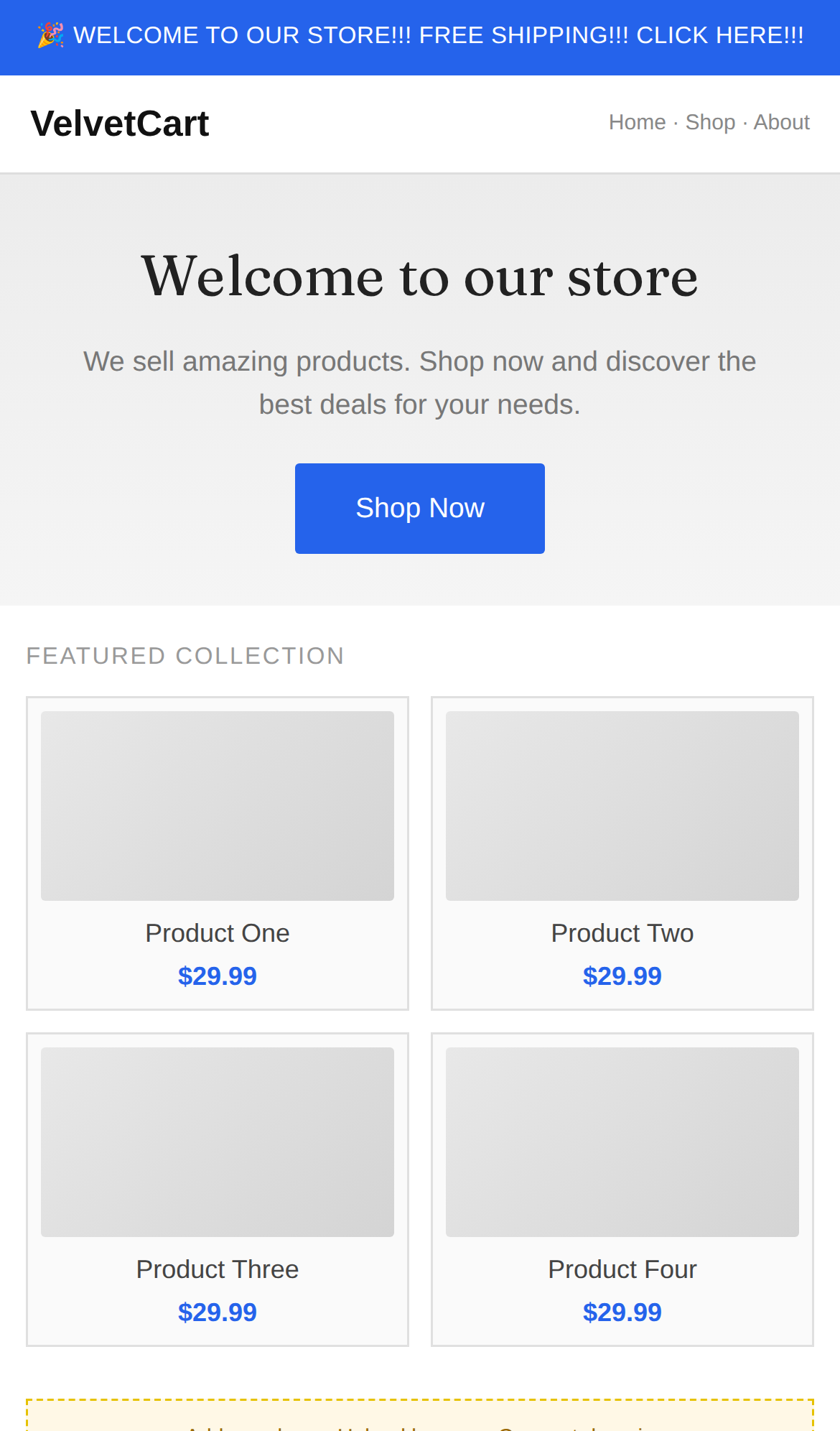Go to the Home nav link

637,123
